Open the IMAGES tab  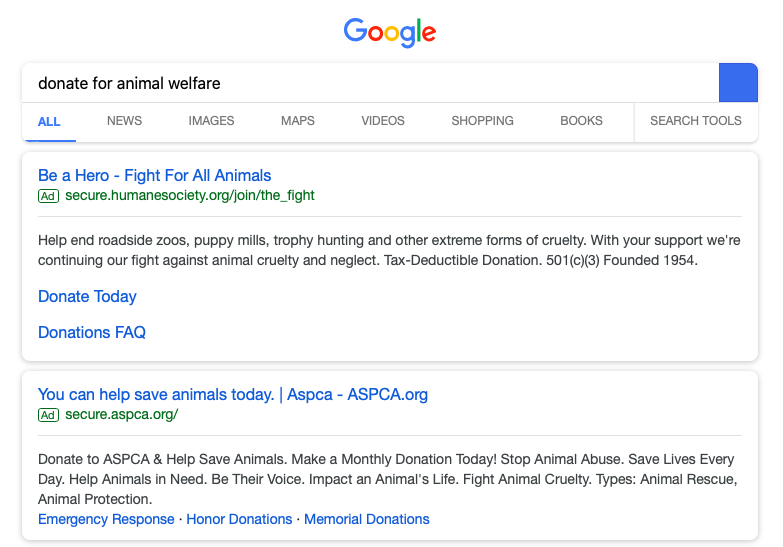coord(211,121)
